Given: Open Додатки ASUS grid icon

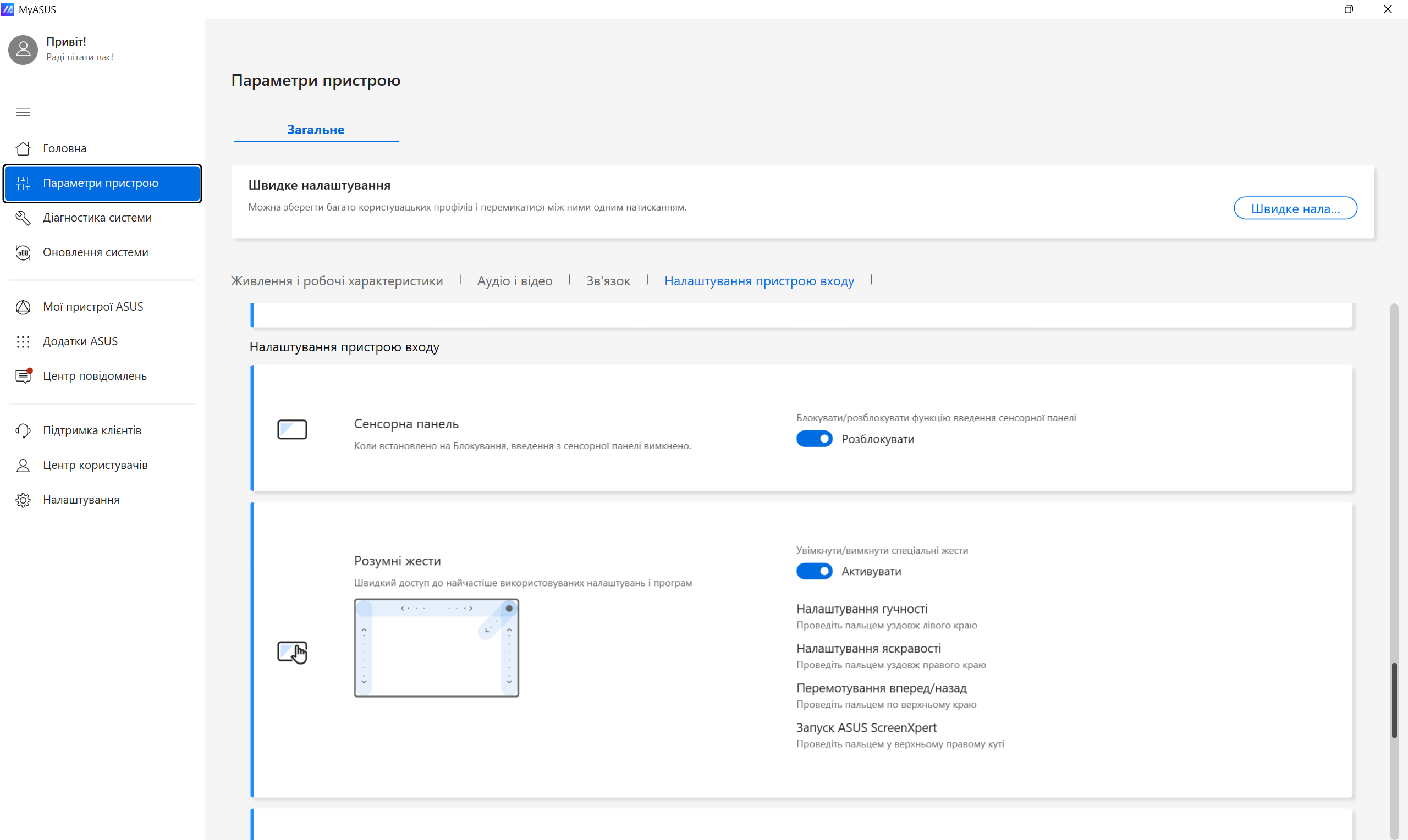Looking at the screenshot, I should pos(23,341).
